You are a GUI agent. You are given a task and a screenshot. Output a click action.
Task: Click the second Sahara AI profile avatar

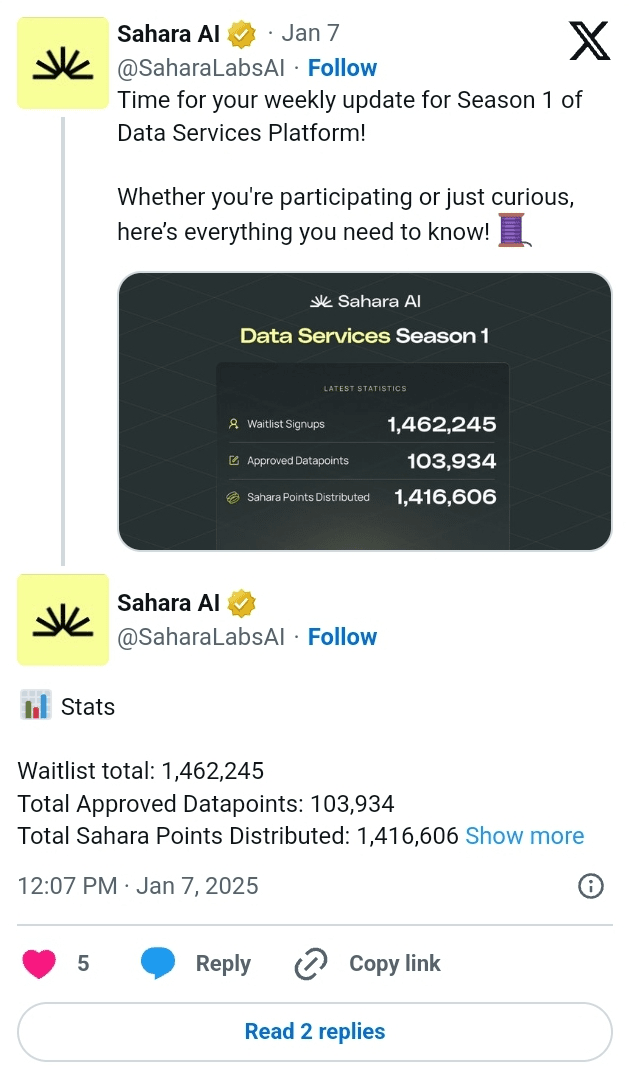[63, 620]
